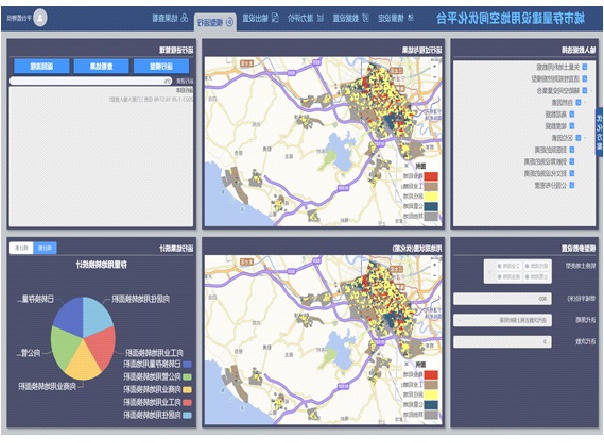Toggle the 到道路距离图 checkbox
This screenshot has height=443, width=604.
[572, 149]
